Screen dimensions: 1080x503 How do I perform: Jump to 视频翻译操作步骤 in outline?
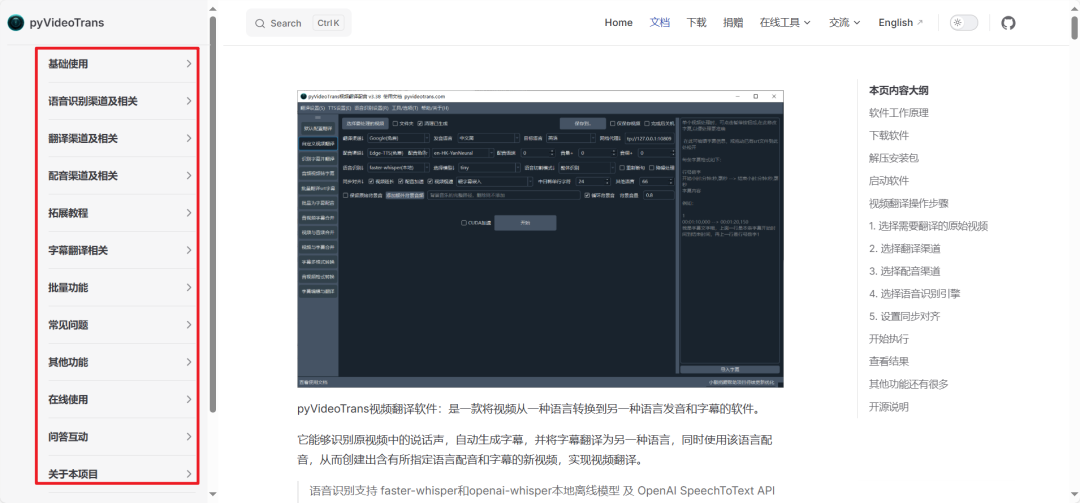coord(909,203)
